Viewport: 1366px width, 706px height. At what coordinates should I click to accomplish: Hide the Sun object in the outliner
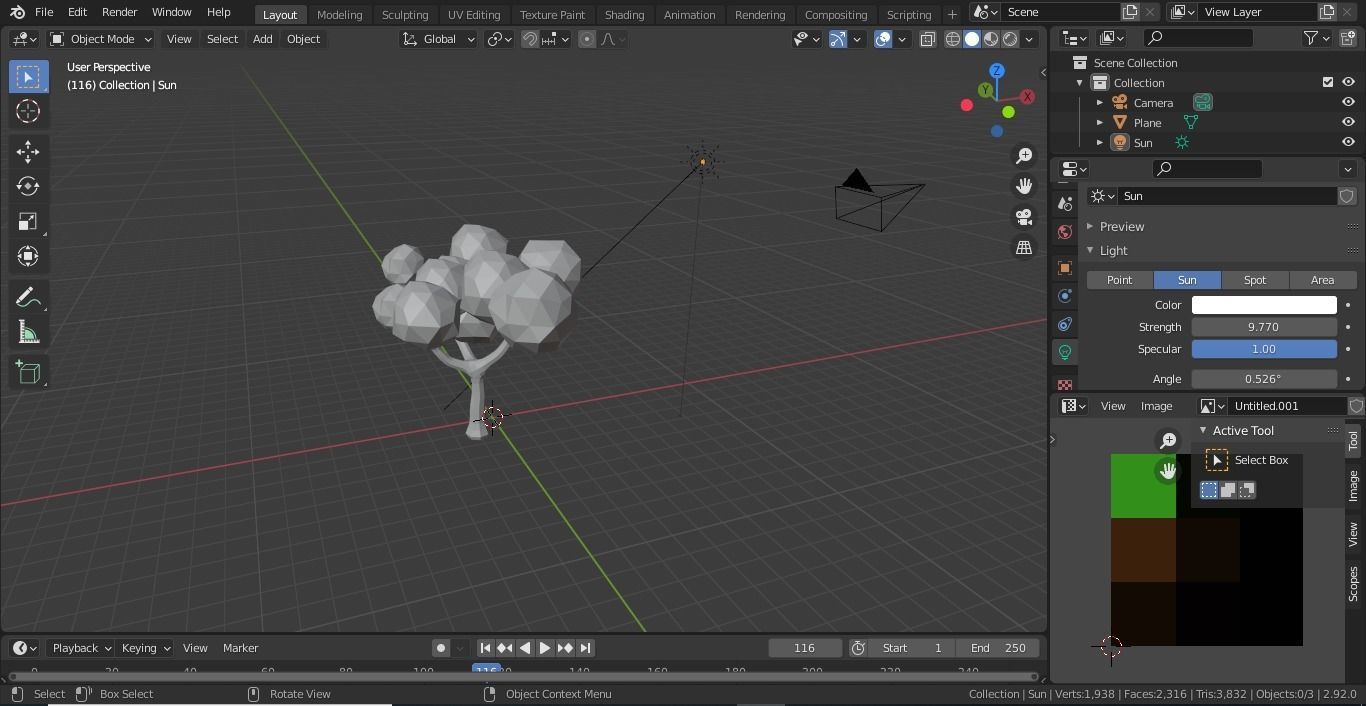pos(1348,142)
